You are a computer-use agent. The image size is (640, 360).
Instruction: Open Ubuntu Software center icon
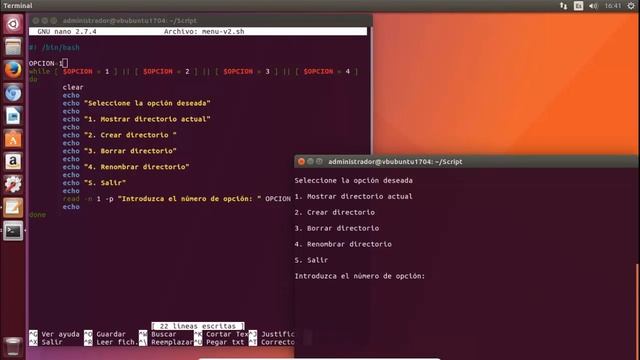pyautogui.click(x=13, y=139)
